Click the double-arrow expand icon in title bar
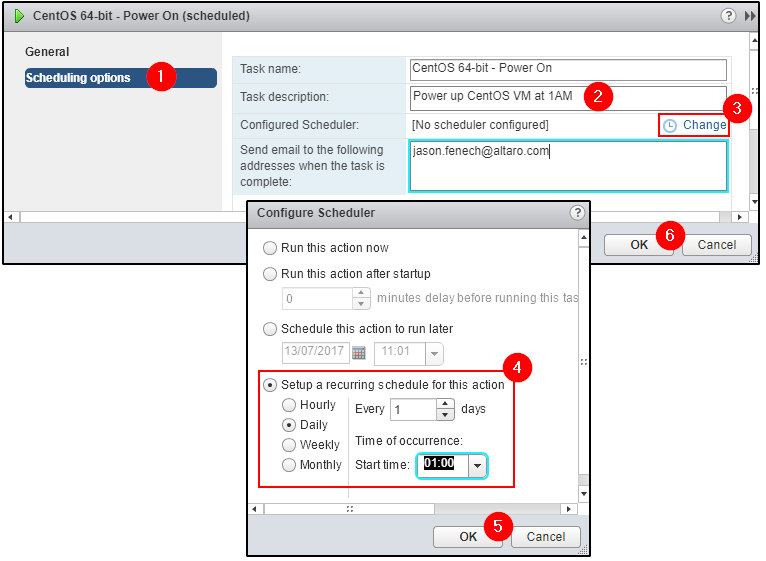 coord(750,16)
